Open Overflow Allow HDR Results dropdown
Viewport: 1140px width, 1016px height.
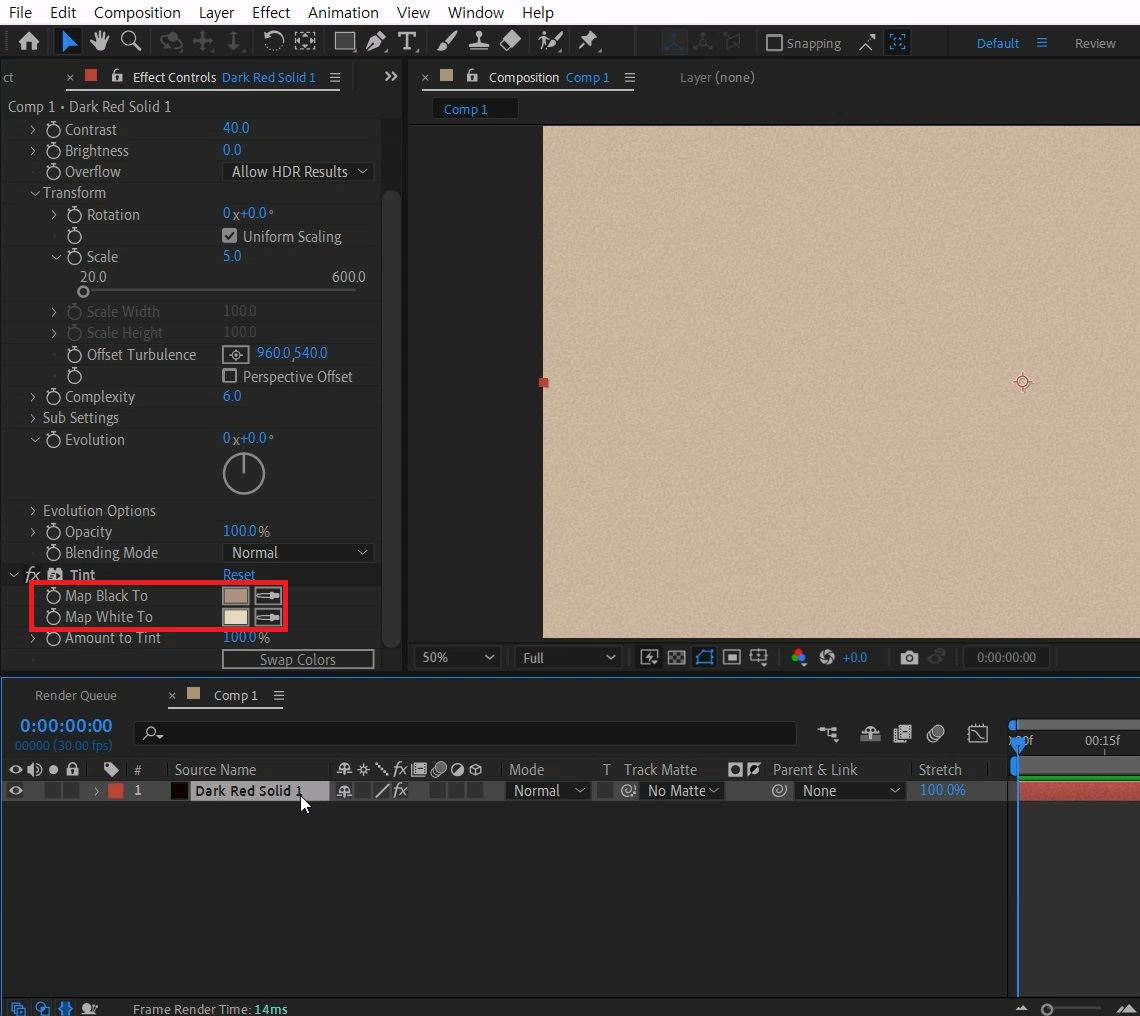point(298,172)
